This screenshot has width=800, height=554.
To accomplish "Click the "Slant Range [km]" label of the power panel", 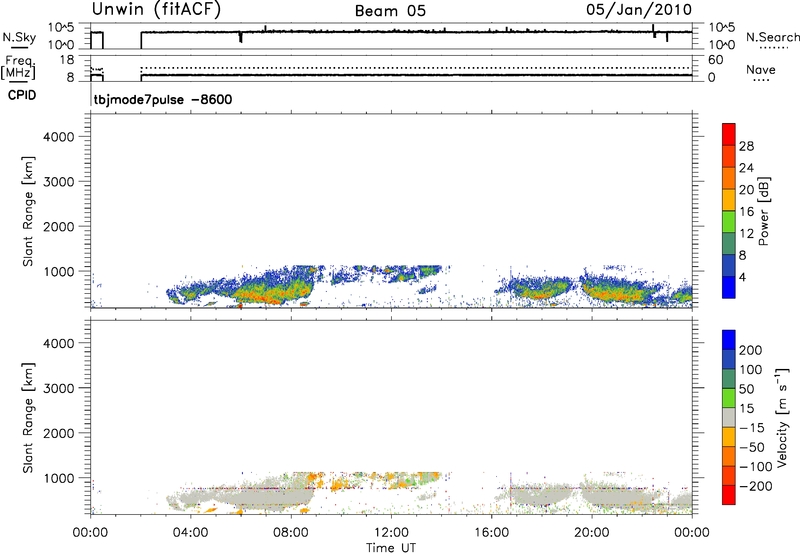I will point(28,211).
